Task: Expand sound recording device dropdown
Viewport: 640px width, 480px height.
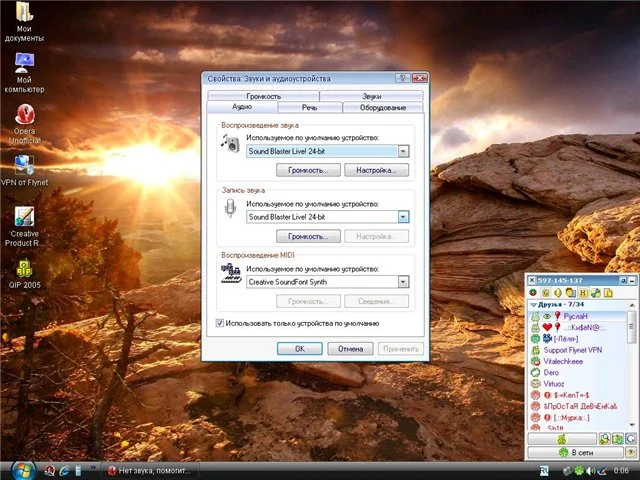Action: pos(403,216)
